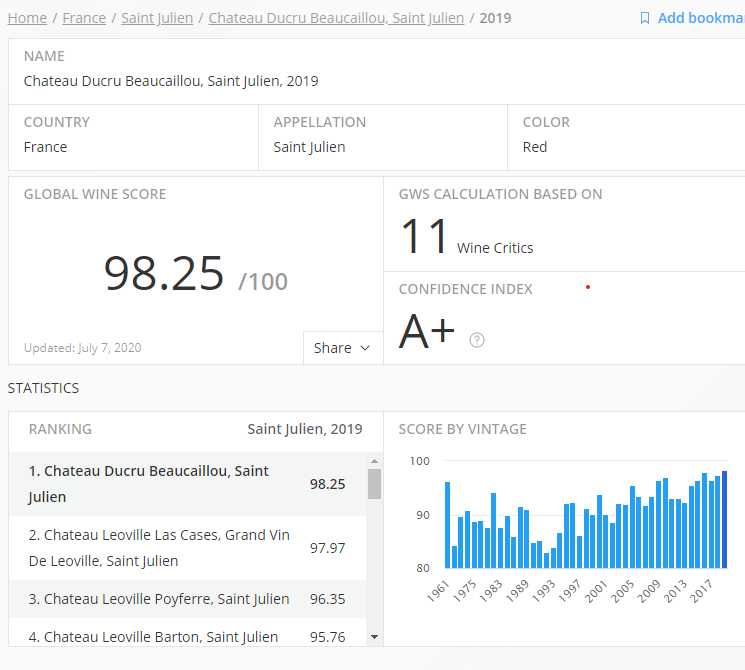Select ranking row 3 Chateau Leoville Poyferre
Image resolution: width=745 pixels, height=670 pixels.
coord(187,599)
